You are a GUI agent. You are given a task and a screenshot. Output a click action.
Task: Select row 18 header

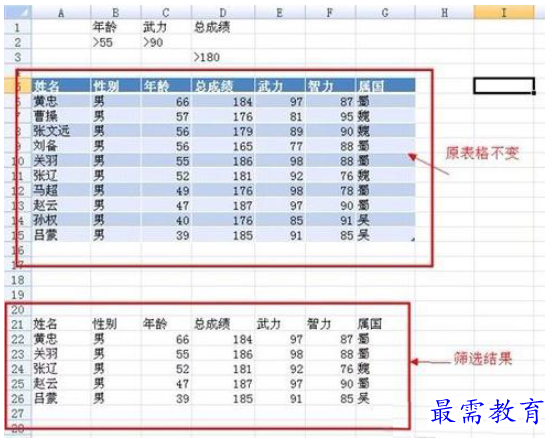pyautogui.click(x=18, y=280)
